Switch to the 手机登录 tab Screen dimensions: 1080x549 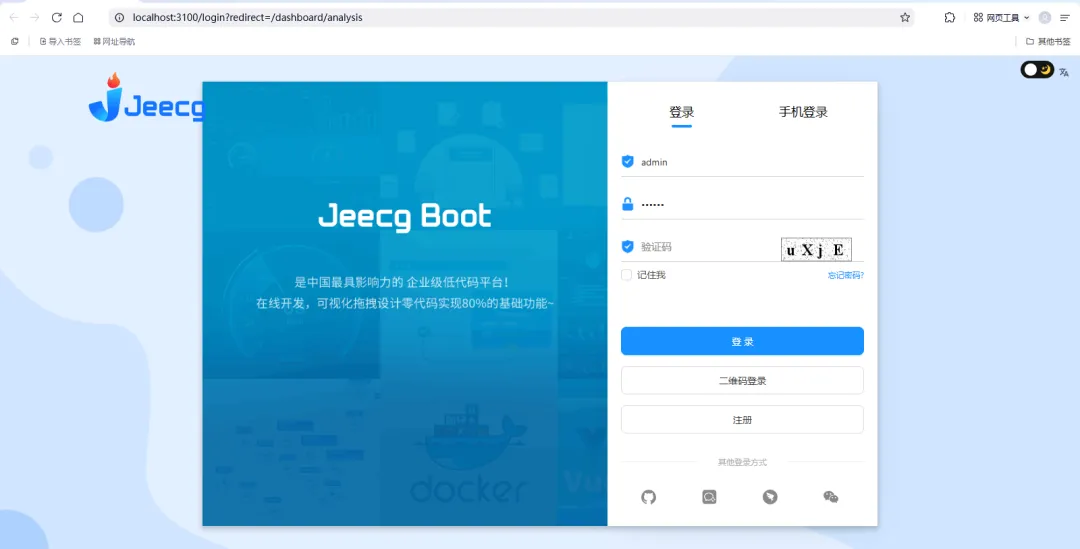[x=803, y=112]
